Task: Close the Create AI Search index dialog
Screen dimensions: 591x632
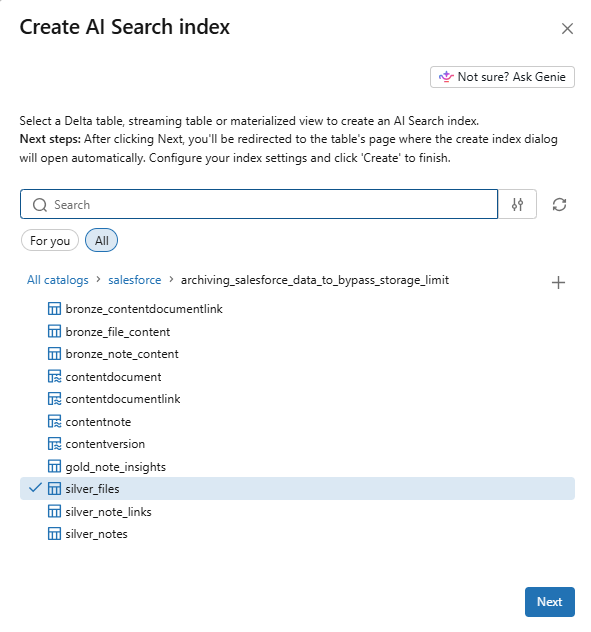Action: [567, 29]
